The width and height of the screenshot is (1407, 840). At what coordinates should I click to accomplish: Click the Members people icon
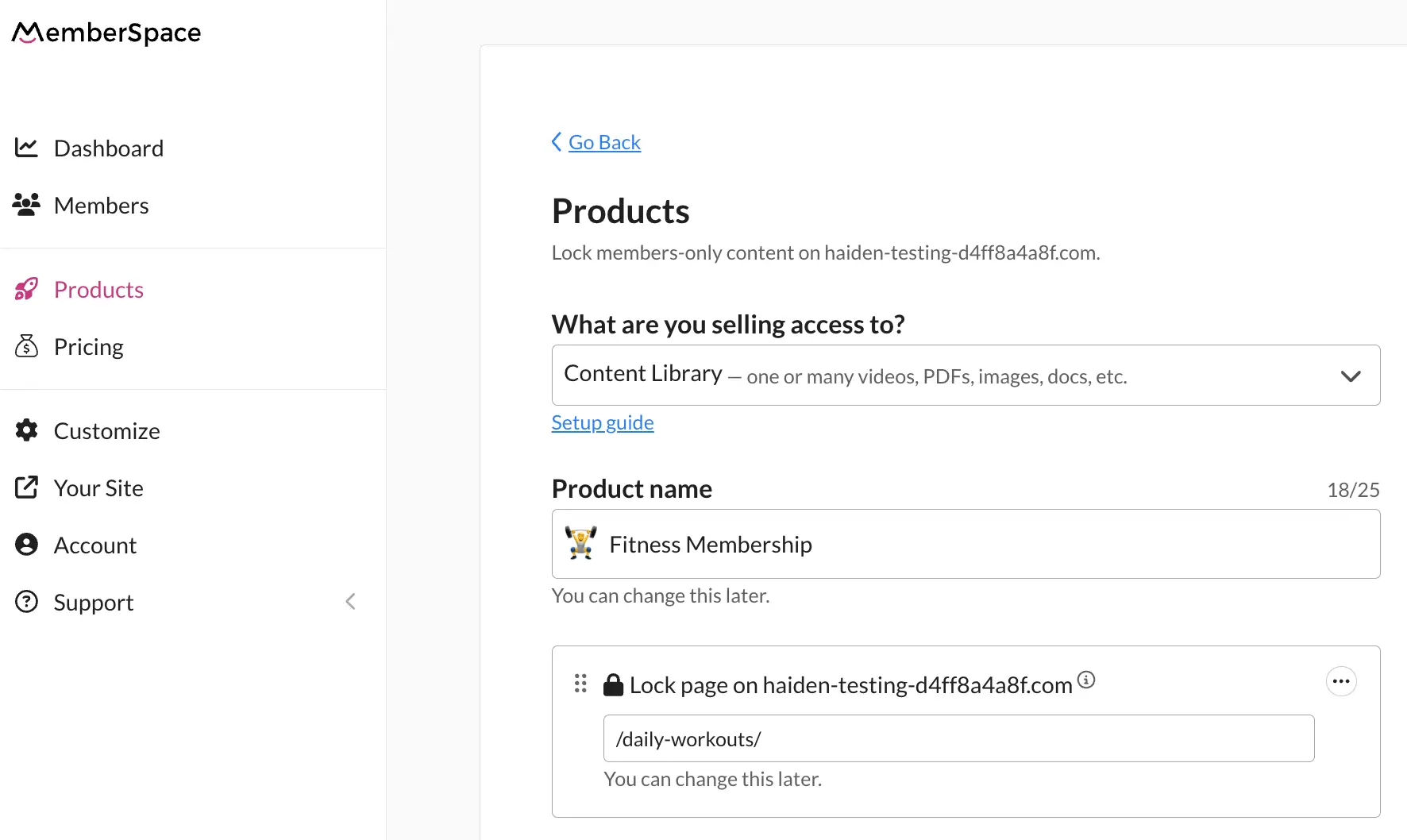pyautogui.click(x=26, y=205)
